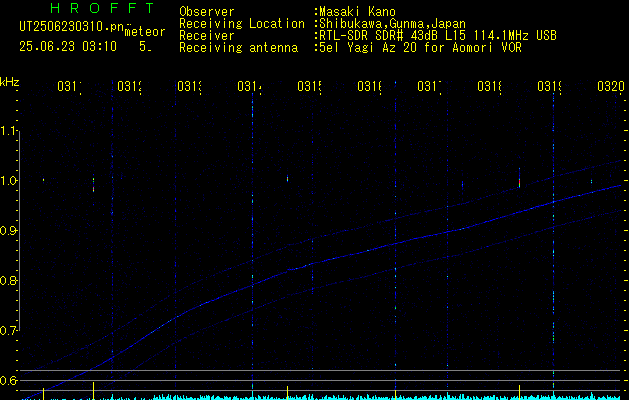
Task: Click the 'Receiving Location' label
Action: (242, 24)
